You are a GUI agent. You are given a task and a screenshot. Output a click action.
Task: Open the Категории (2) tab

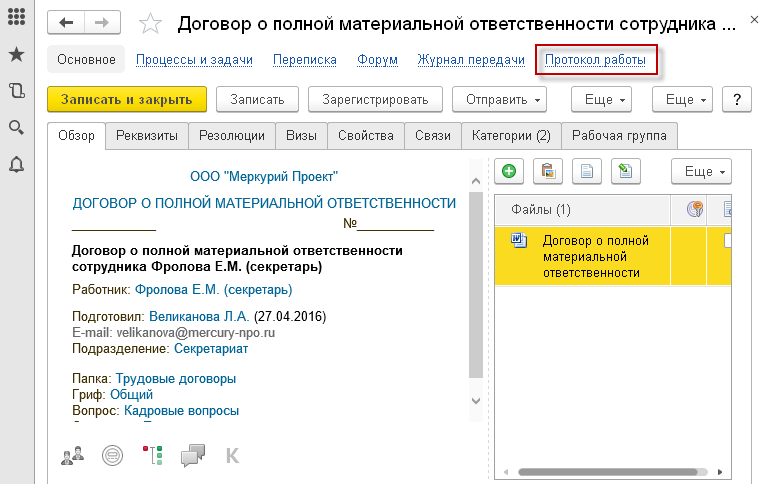pyautogui.click(x=511, y=135)
